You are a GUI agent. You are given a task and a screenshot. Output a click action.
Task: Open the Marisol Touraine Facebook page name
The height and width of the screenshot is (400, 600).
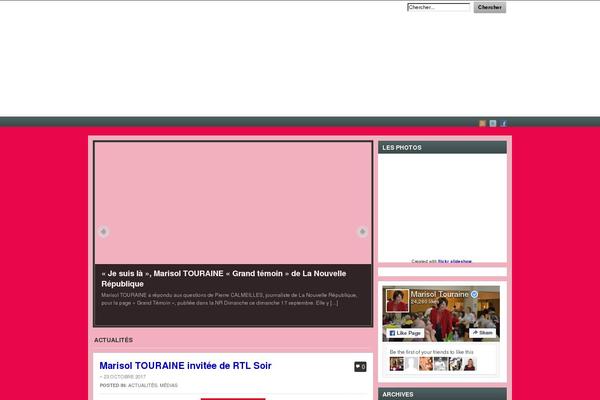(x=439, y=294)
